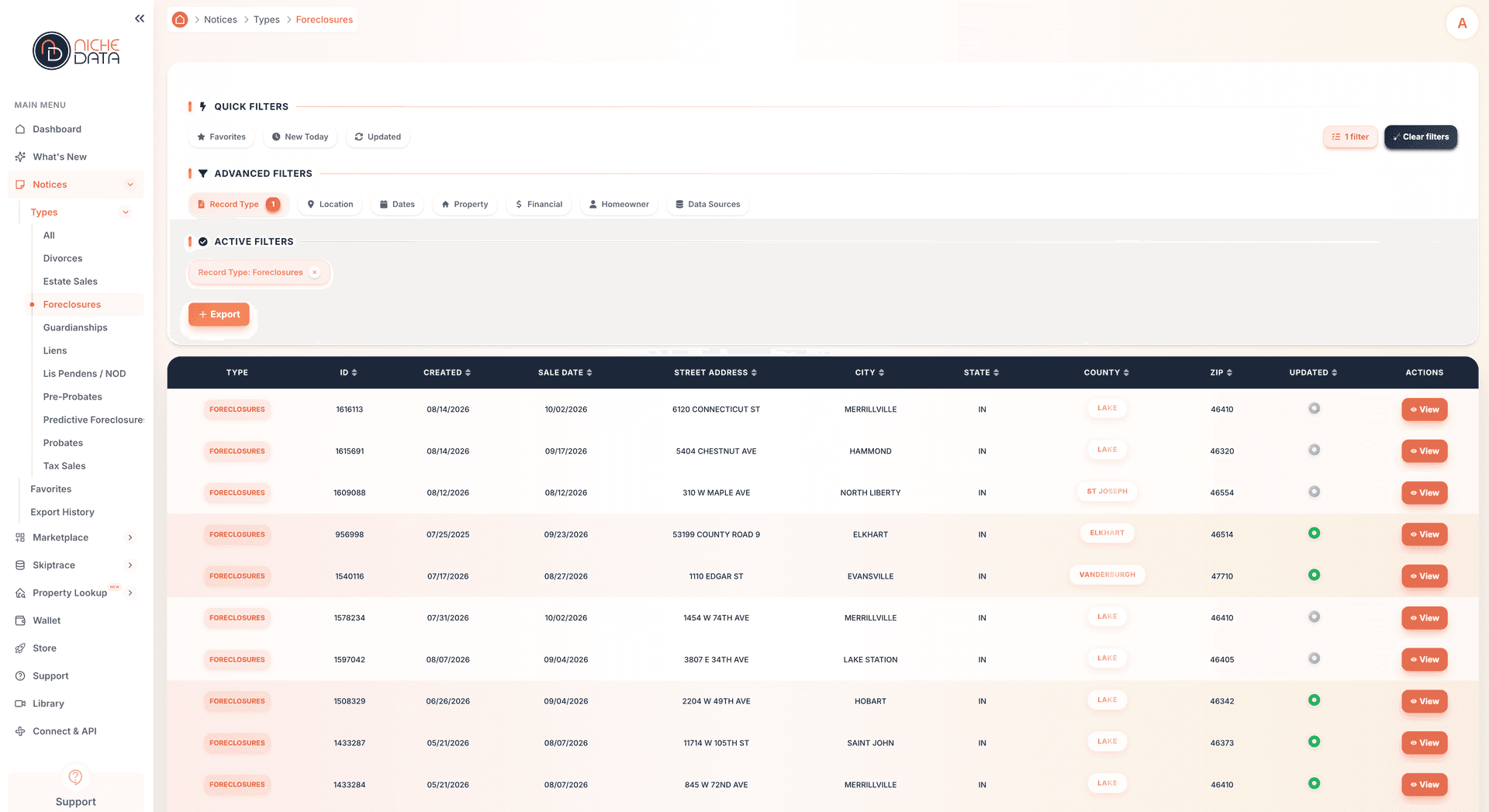
Task: Collapse the Types submenu chevron
Action: pos(126,213)
